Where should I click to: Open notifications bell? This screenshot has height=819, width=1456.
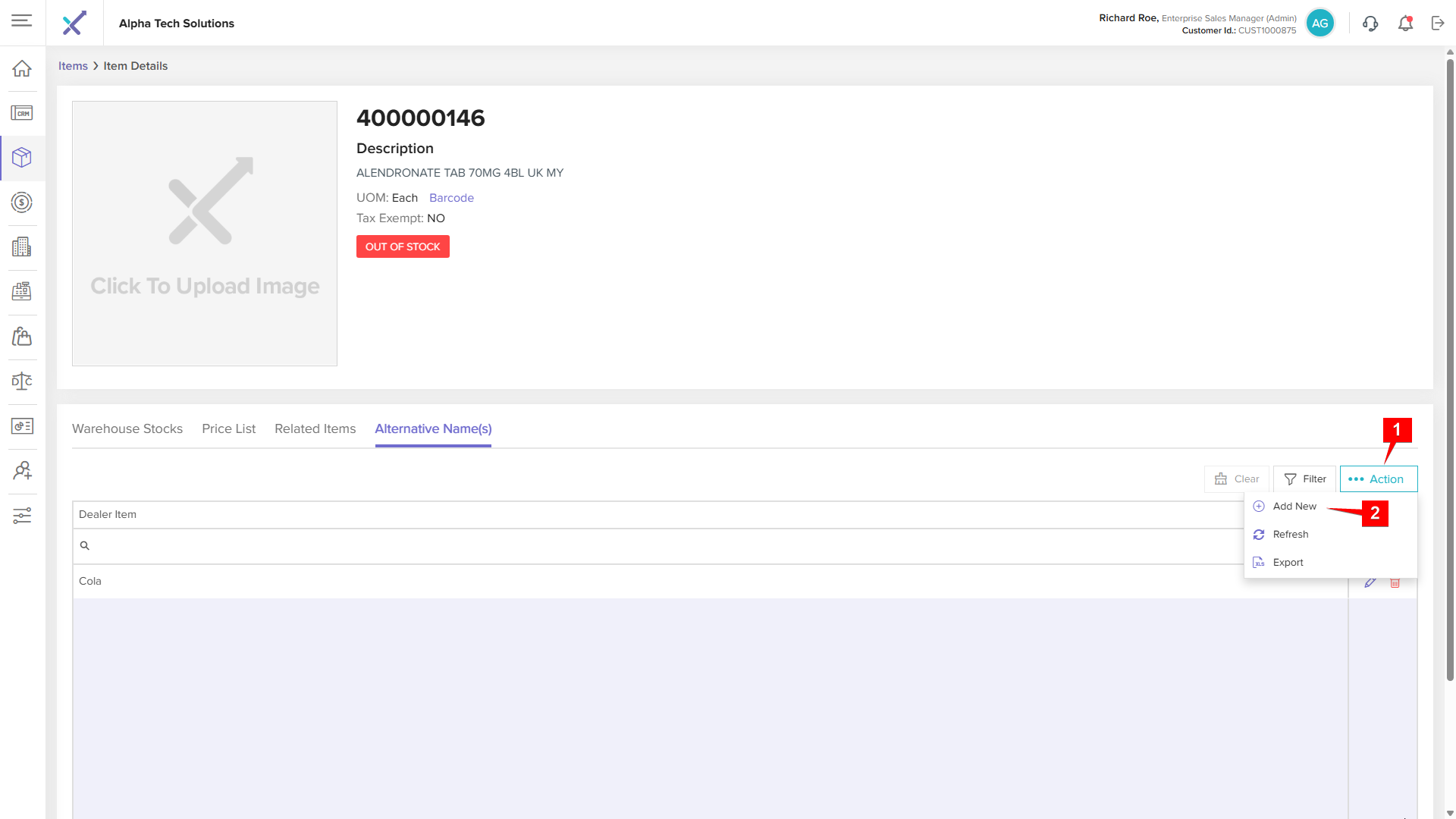click(1405, 24)
